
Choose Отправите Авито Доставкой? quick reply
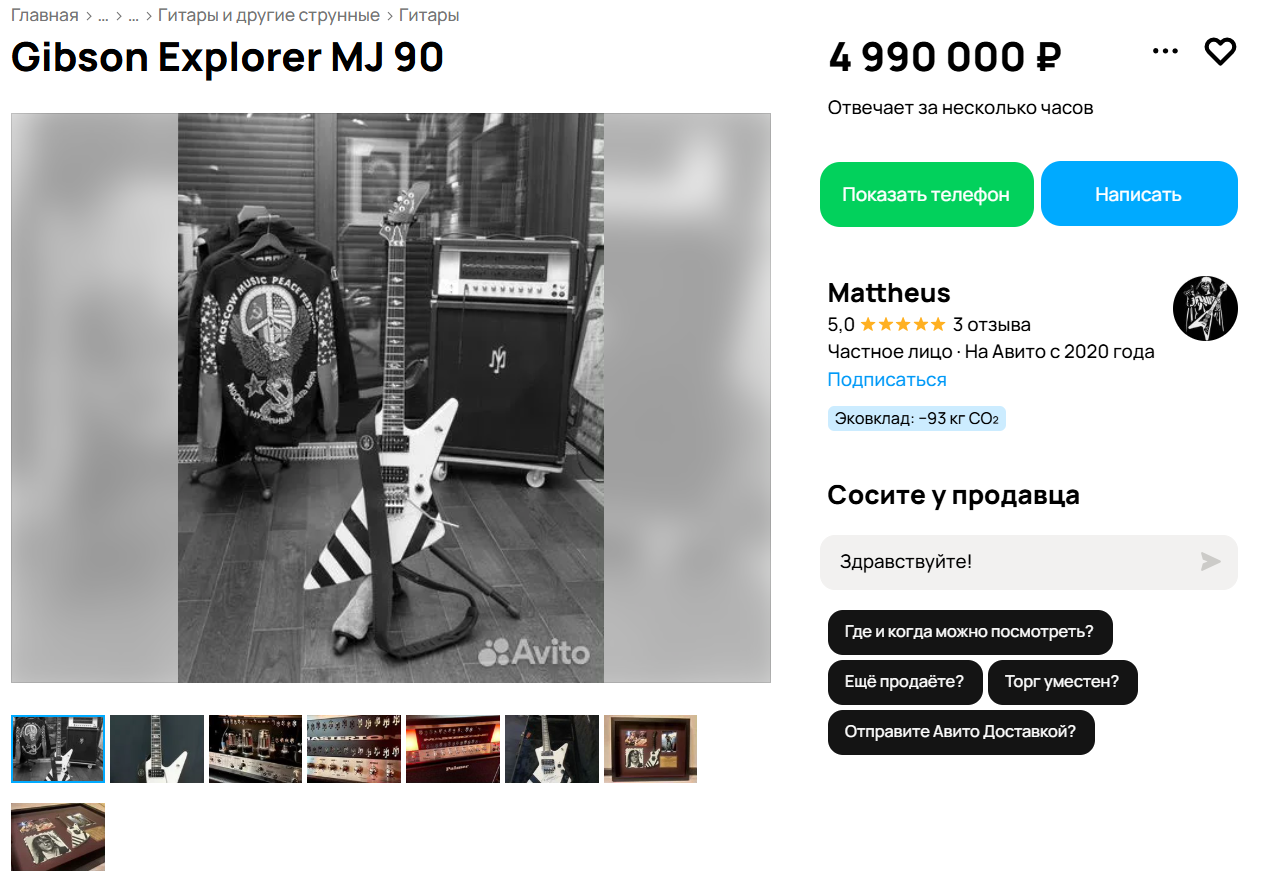click(x=960, y=732)
